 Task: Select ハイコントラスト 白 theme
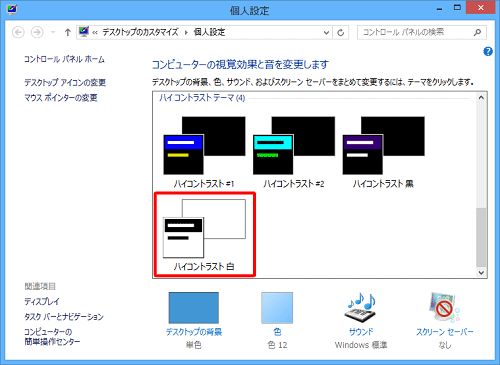pyautogui.click(x=204, y=234)
